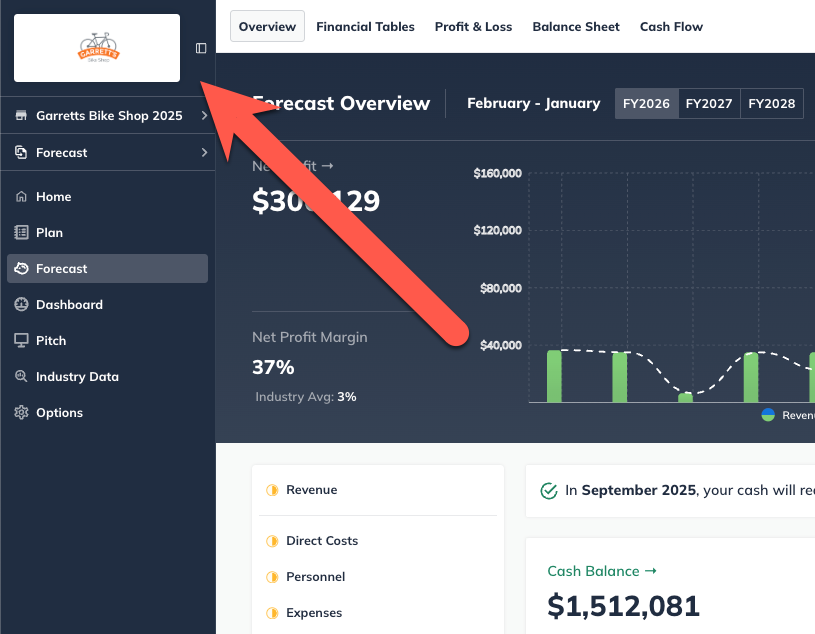Expand the Garretts Bike Shop 2025 chevron

pyautogui.click(x=204, y=115)
